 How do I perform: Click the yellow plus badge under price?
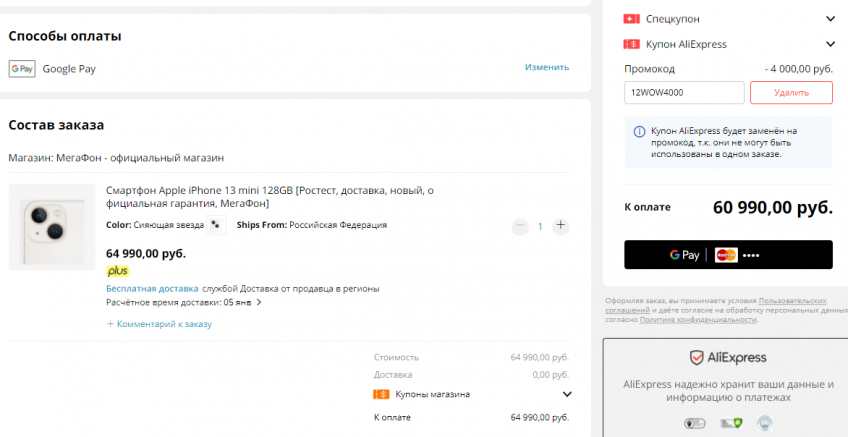click(x=118, y=271)
